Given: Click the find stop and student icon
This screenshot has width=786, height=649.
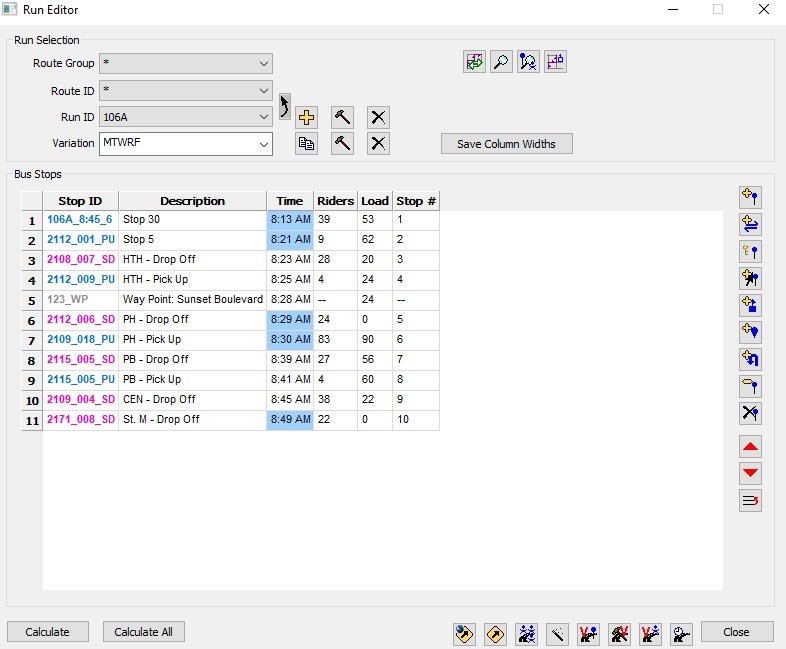Looking at the screenshot, I should (x=528, y=62).
